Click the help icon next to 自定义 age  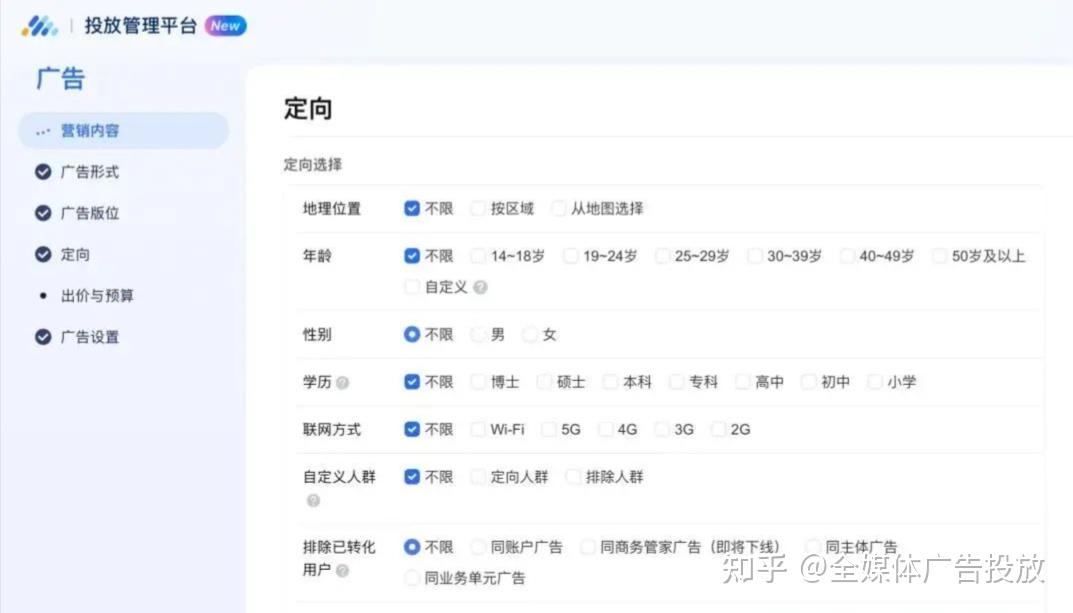click(480, 287)
